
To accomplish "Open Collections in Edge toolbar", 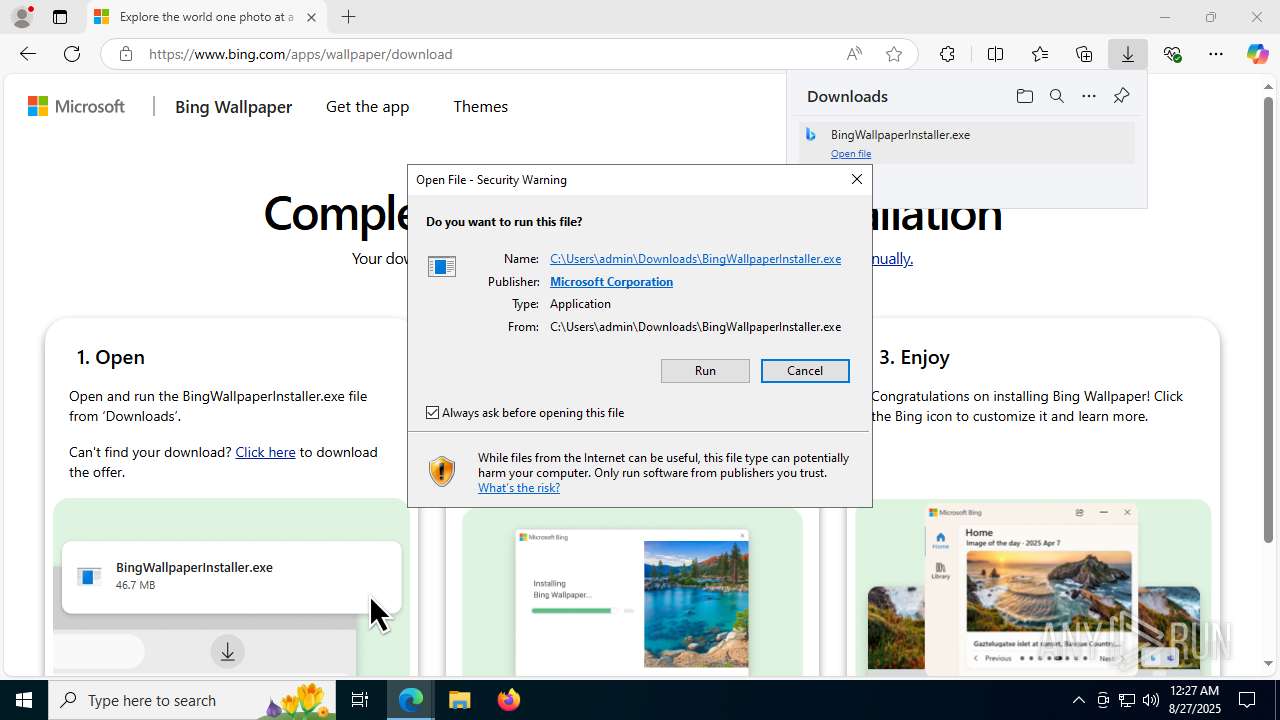I will (1084, 54).
